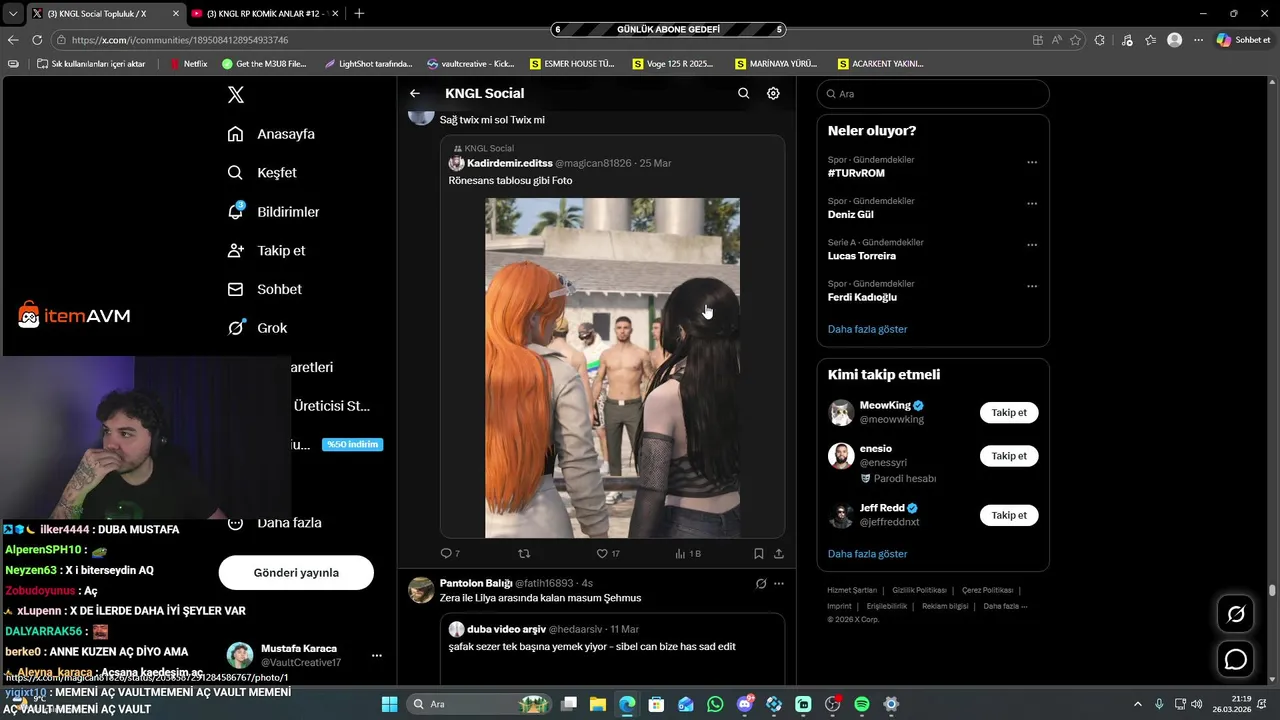Reload the page
The width and height of the screenshot is (1280, 720).
[x=37, y=40]
